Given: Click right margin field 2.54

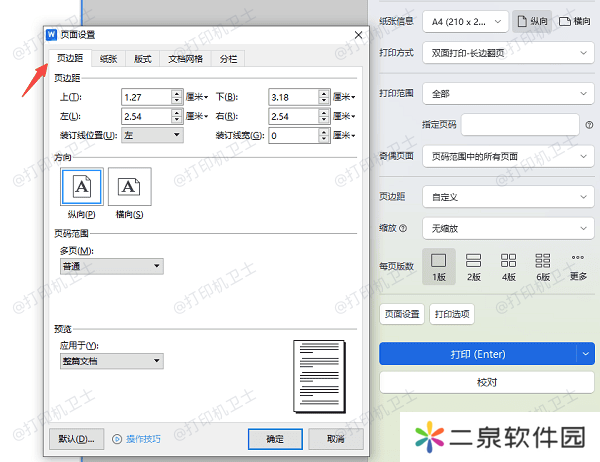Looking at the screenshot, I should [x=293, y=116].
